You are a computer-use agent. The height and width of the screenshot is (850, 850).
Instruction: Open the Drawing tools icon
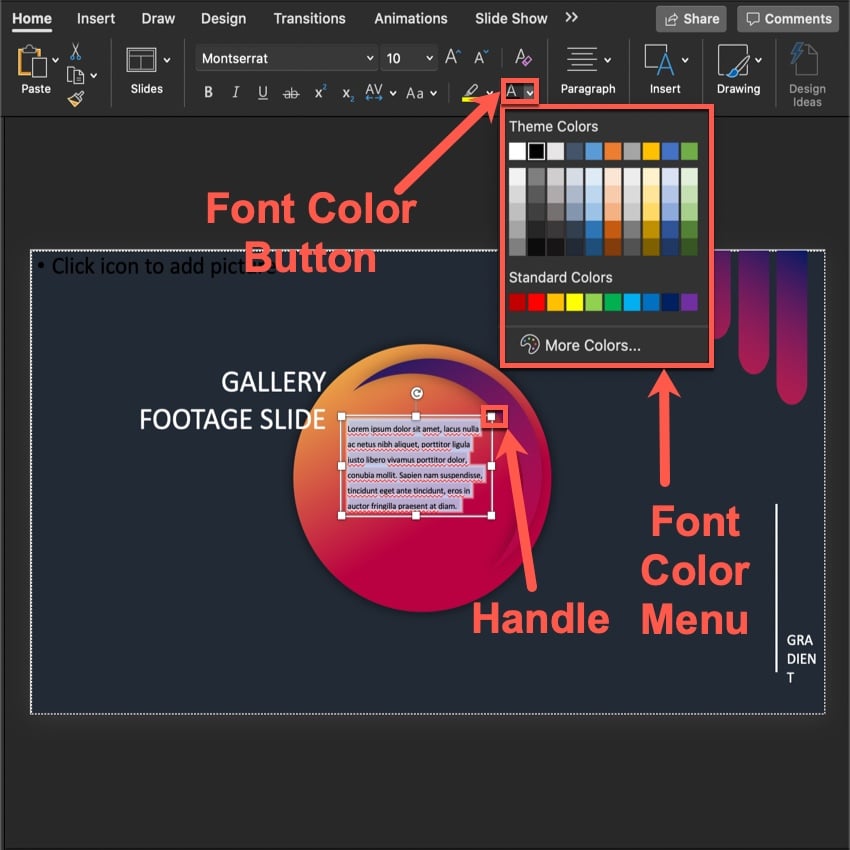click(733, 62)
